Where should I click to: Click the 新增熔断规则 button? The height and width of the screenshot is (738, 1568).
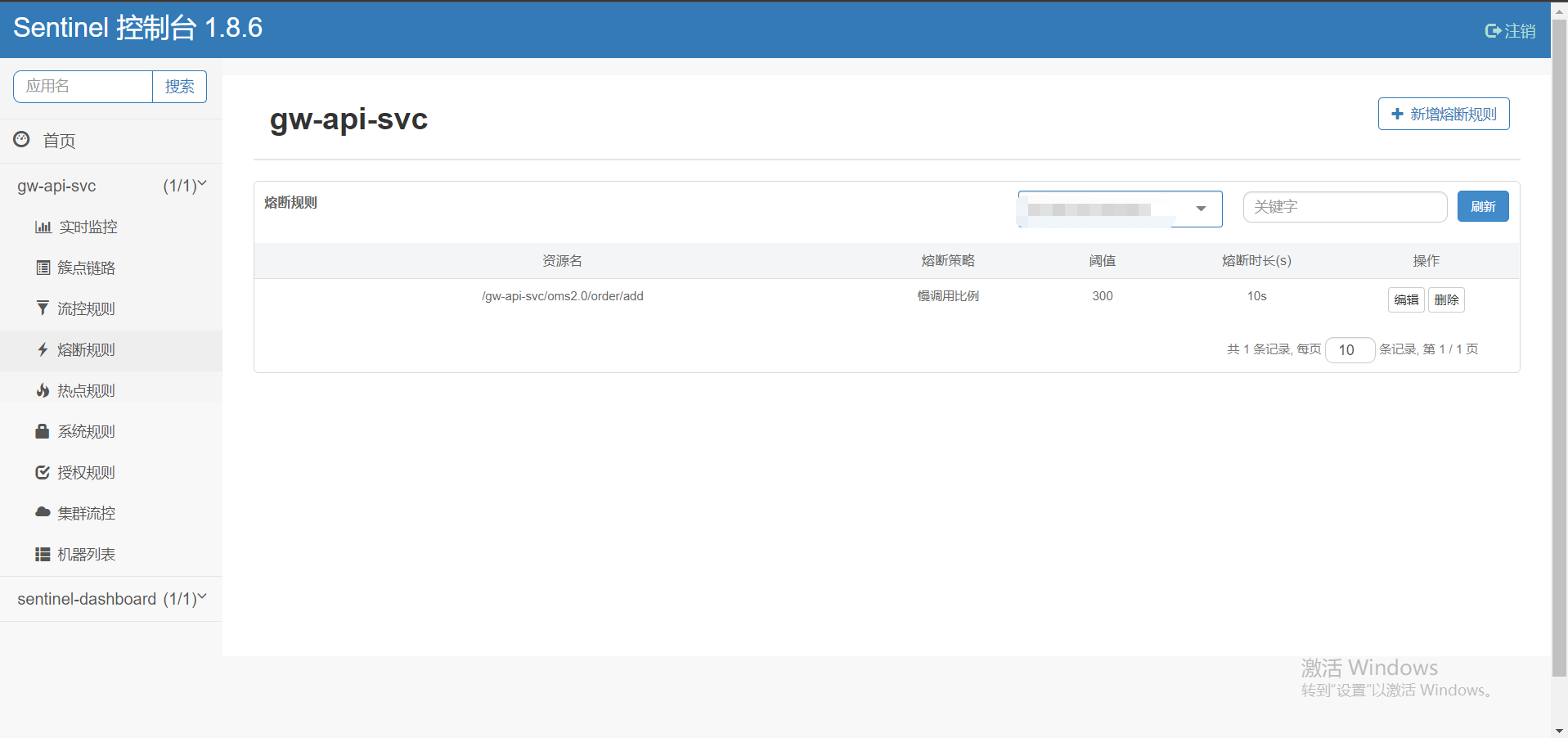1443,114
